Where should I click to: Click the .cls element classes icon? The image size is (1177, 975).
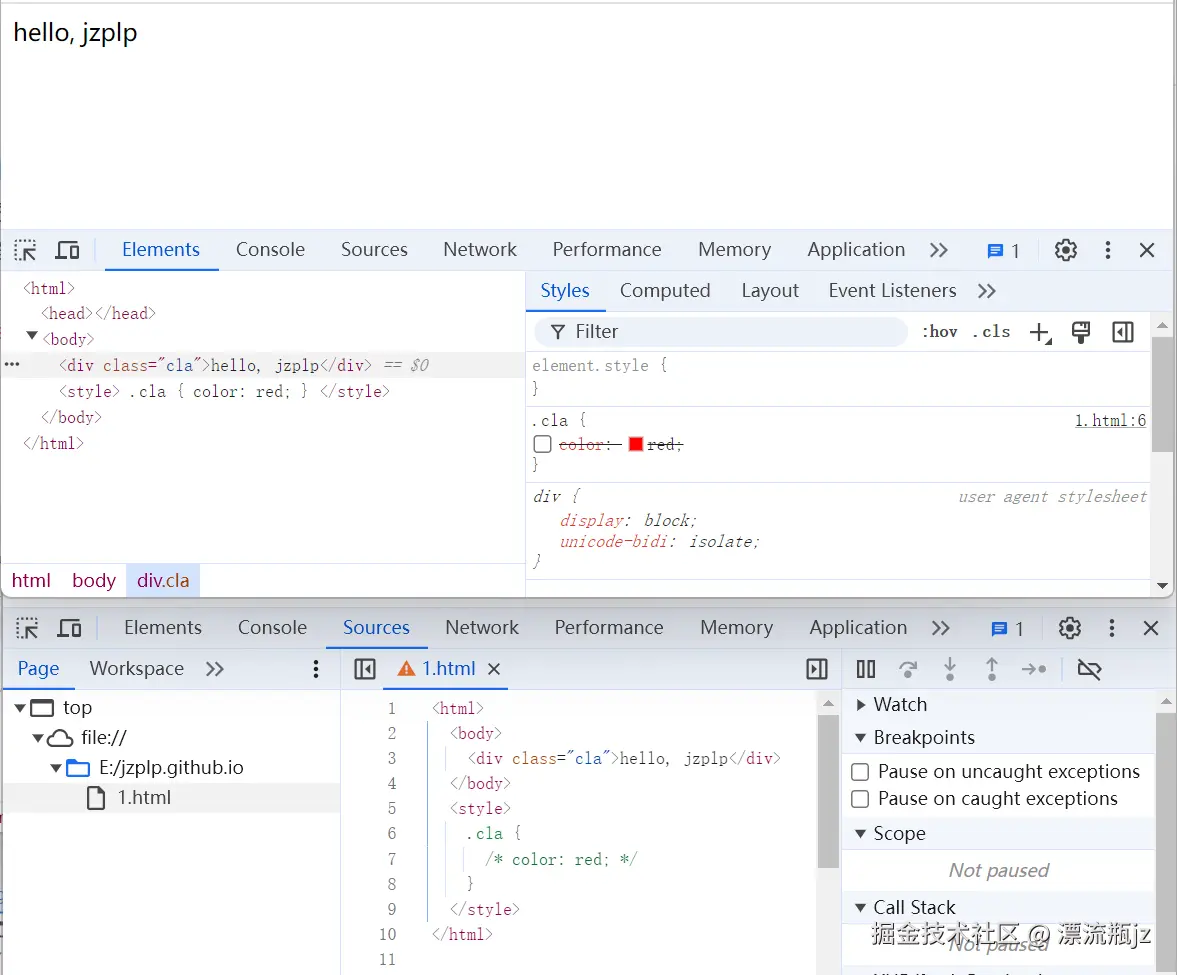tap(990, 331)
